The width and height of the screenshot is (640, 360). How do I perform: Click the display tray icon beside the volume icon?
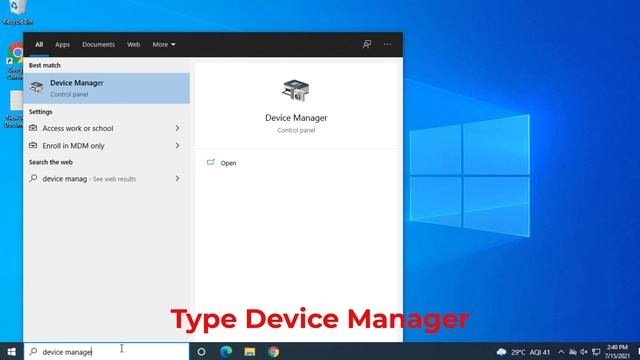[596, 352]
